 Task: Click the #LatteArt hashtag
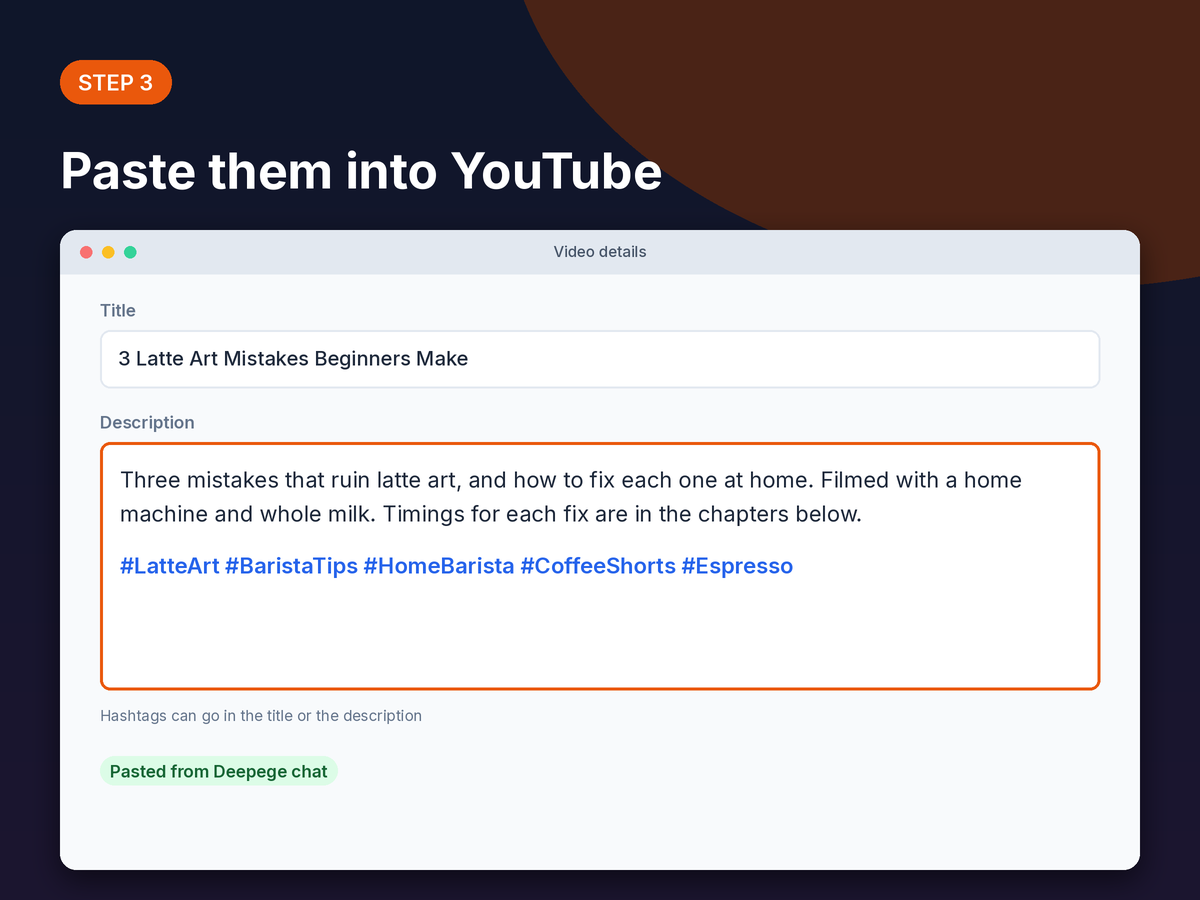pos(169,566)
